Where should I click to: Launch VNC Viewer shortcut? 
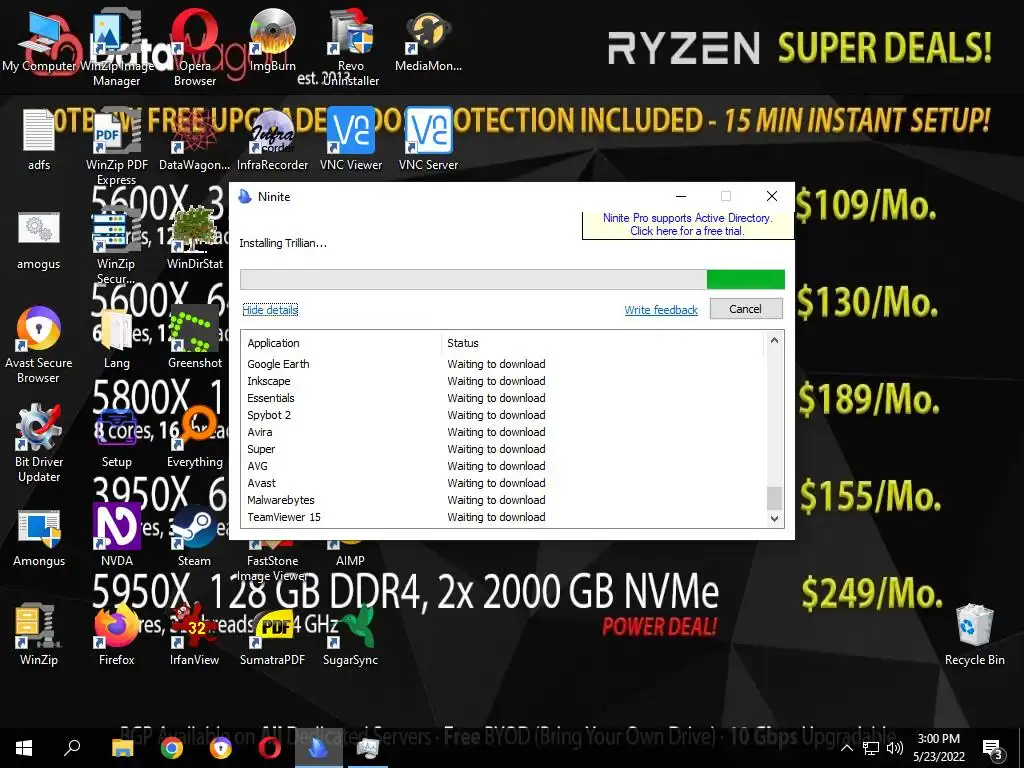click(x=351, y=140)
